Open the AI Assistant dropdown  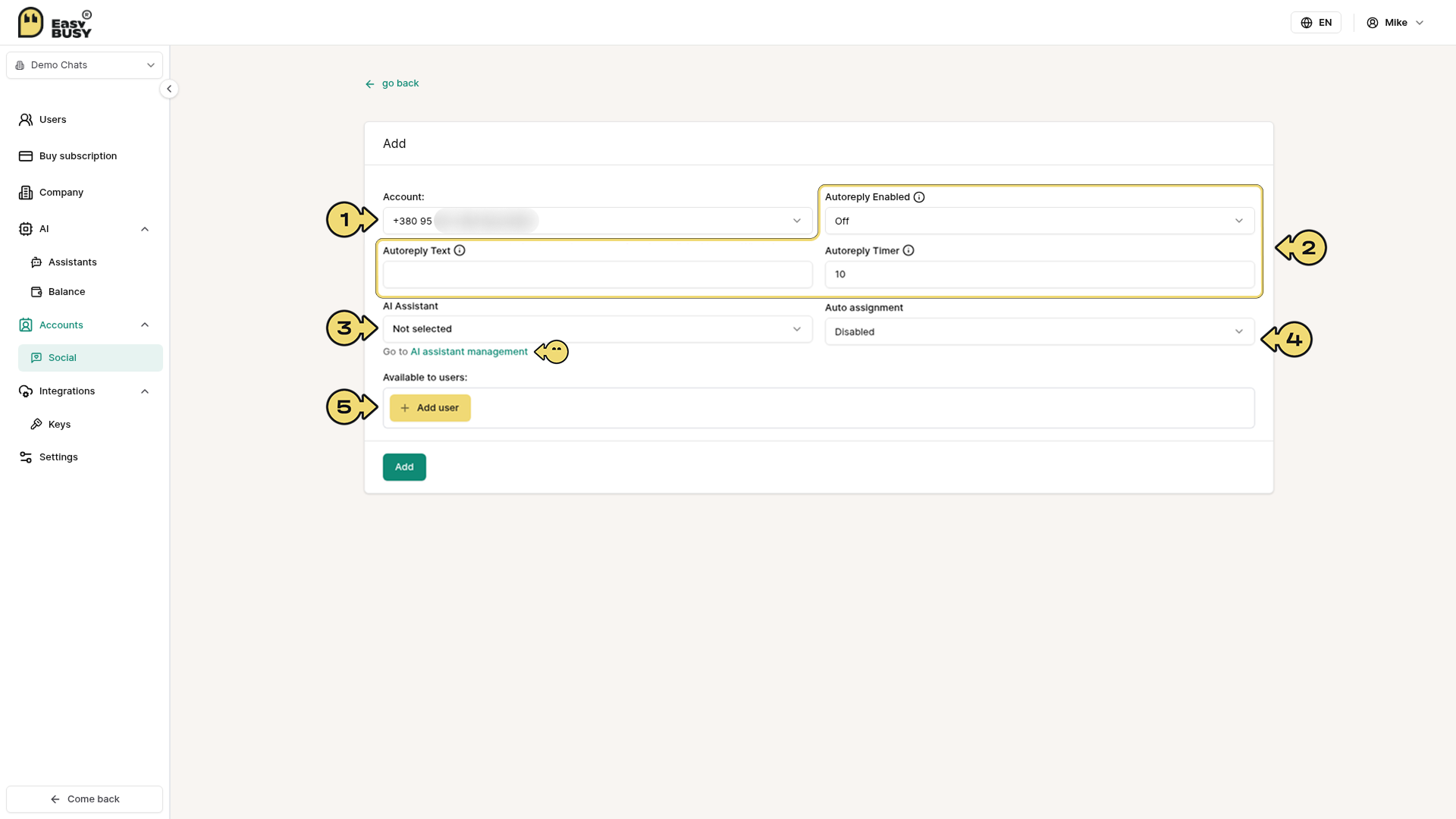[598, 329]
